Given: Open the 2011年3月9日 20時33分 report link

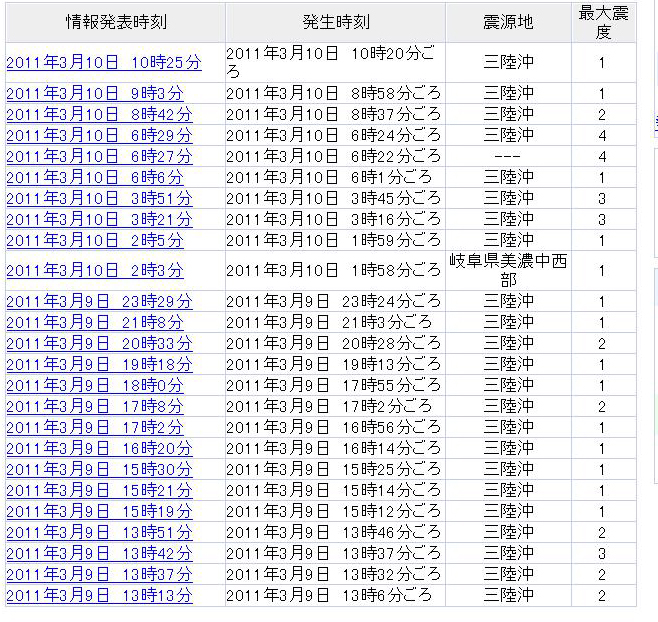Looking at the screenshot, I should click(x=99, y=343).
